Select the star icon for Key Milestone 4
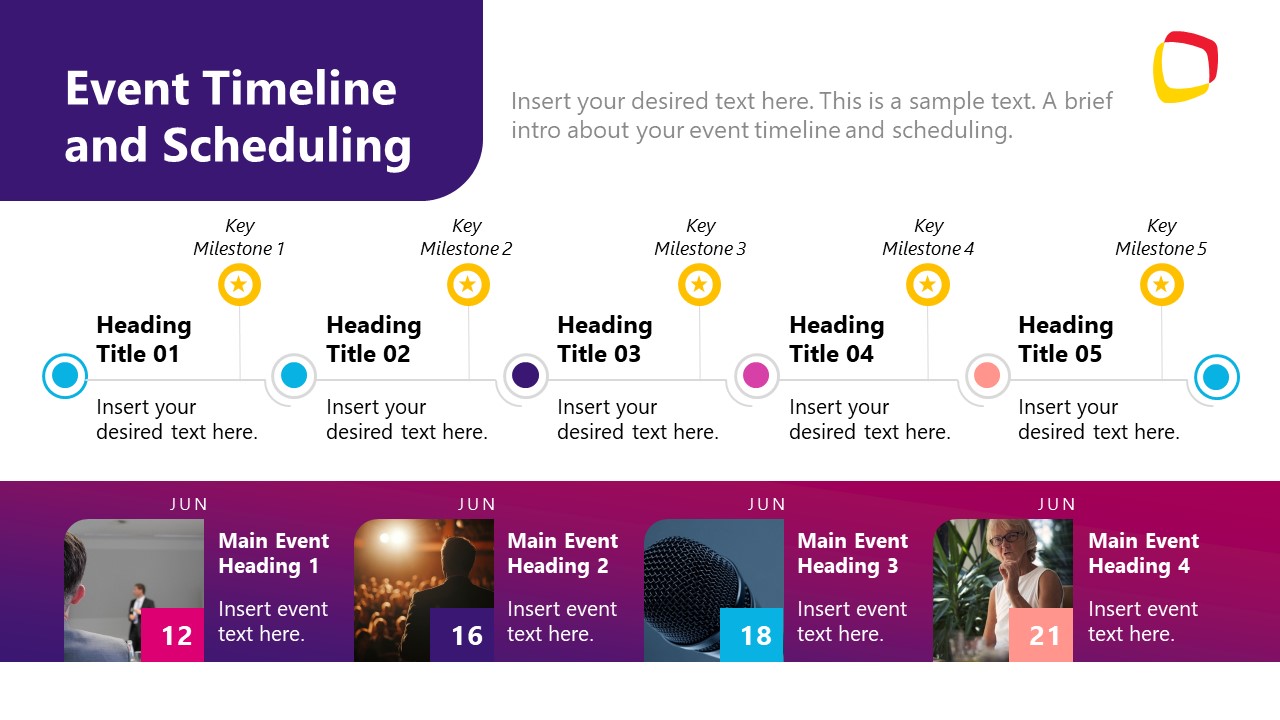Viewport: 1280px width, 720px height. click(x=927, y=285)
